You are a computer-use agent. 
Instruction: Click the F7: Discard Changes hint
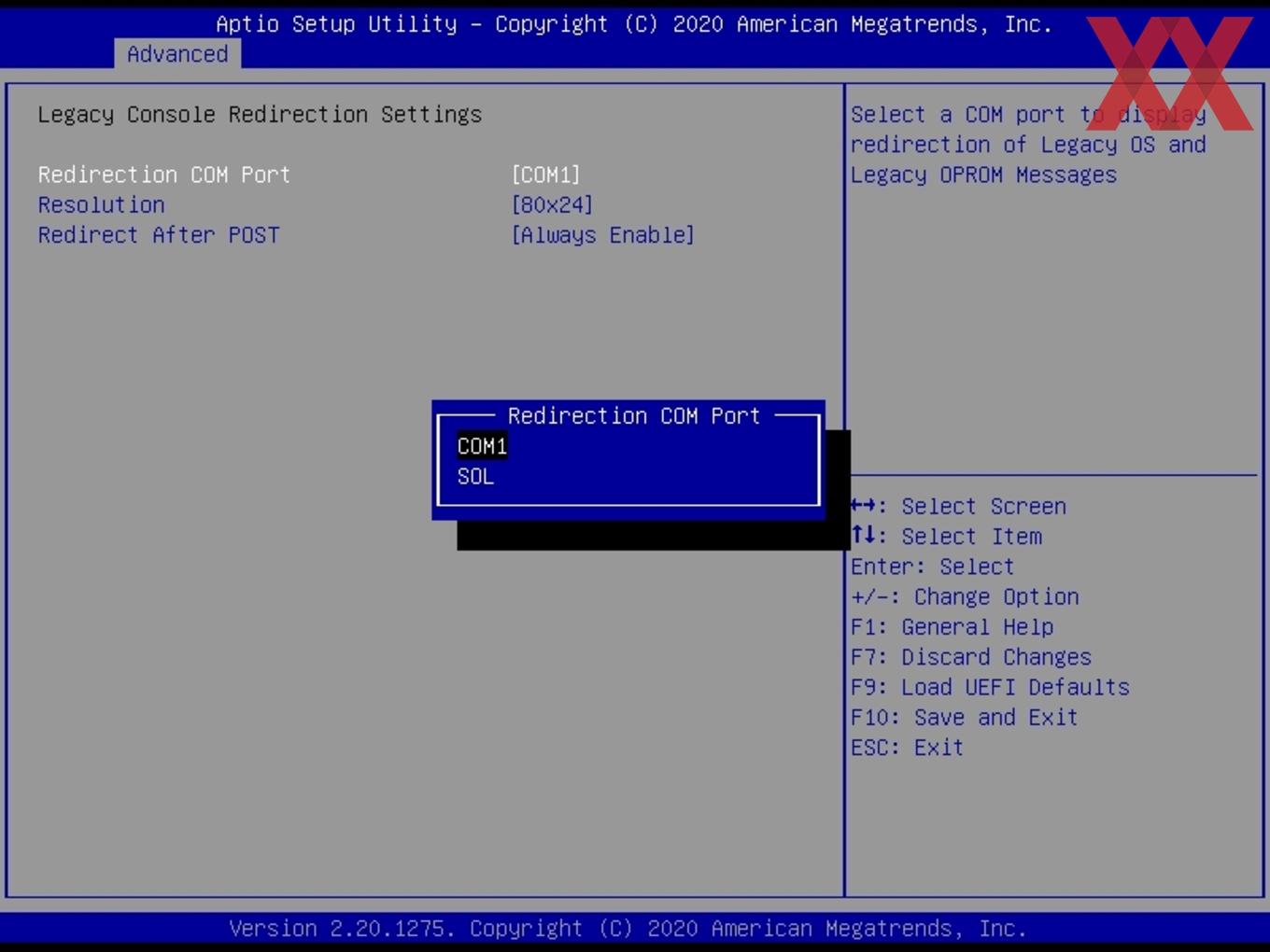click(x=970, y=657)
